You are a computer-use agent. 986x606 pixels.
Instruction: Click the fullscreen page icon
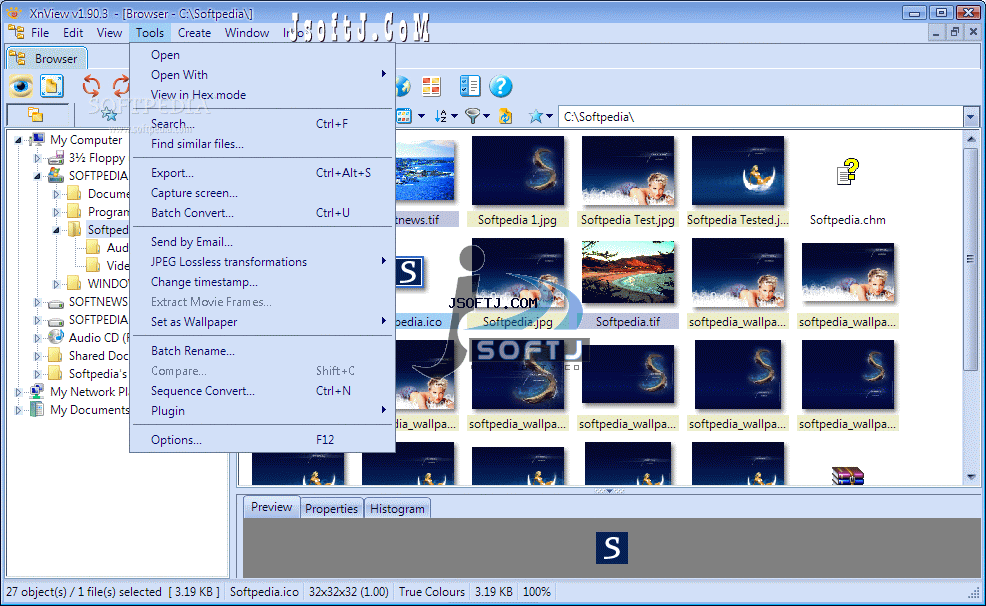click(x=52, y=85)
